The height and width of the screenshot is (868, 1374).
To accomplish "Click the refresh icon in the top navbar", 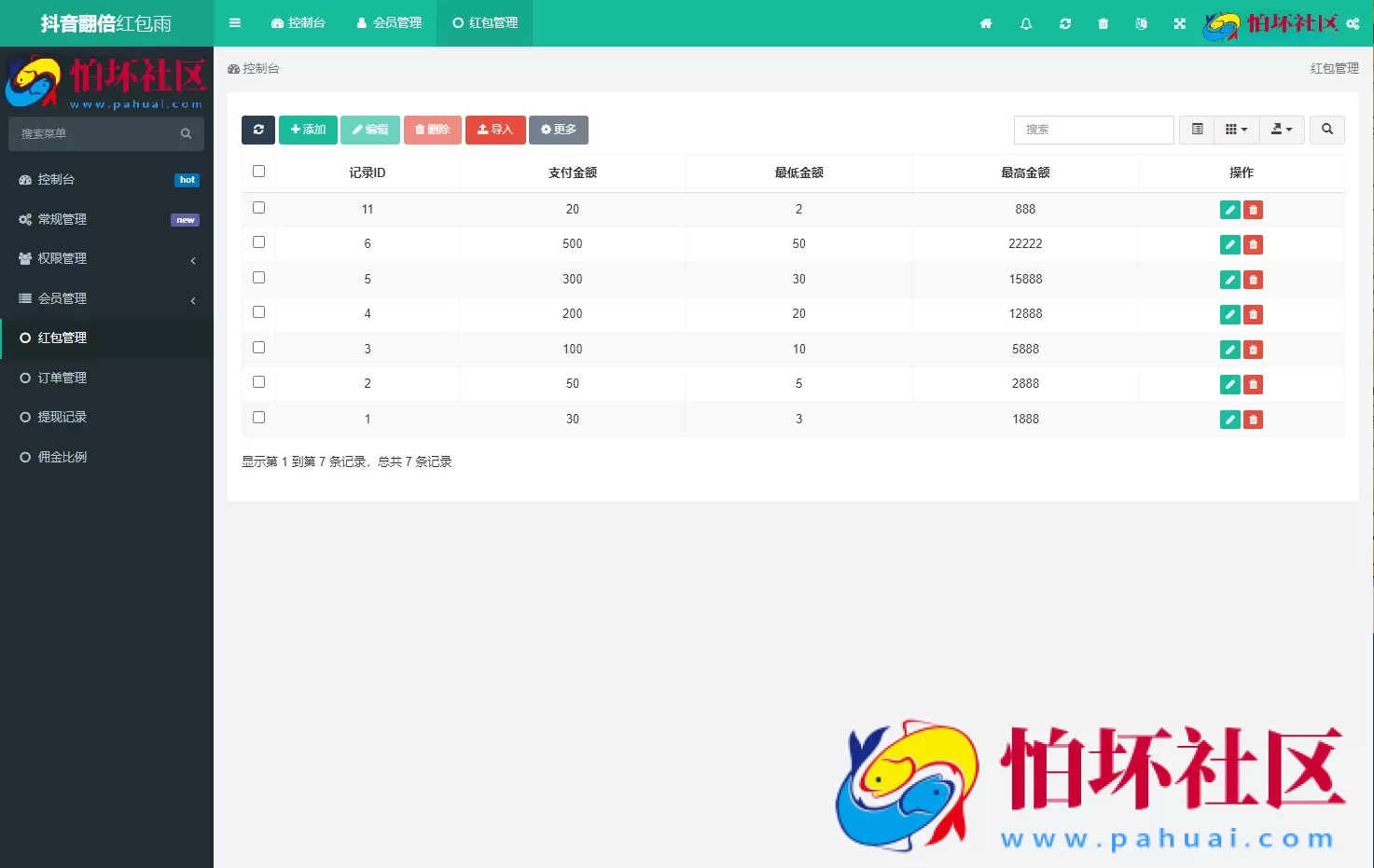I will click(1064, 23).
